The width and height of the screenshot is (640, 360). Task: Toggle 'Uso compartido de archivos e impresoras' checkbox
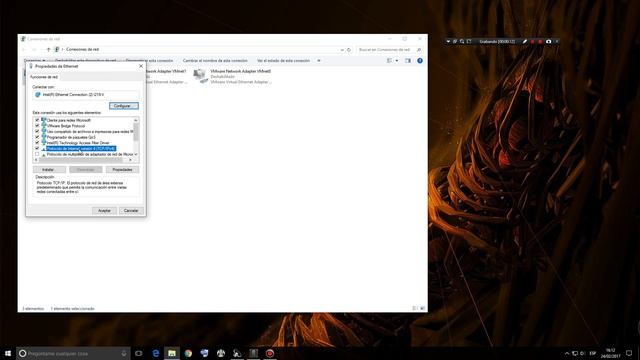pos(37,131)
